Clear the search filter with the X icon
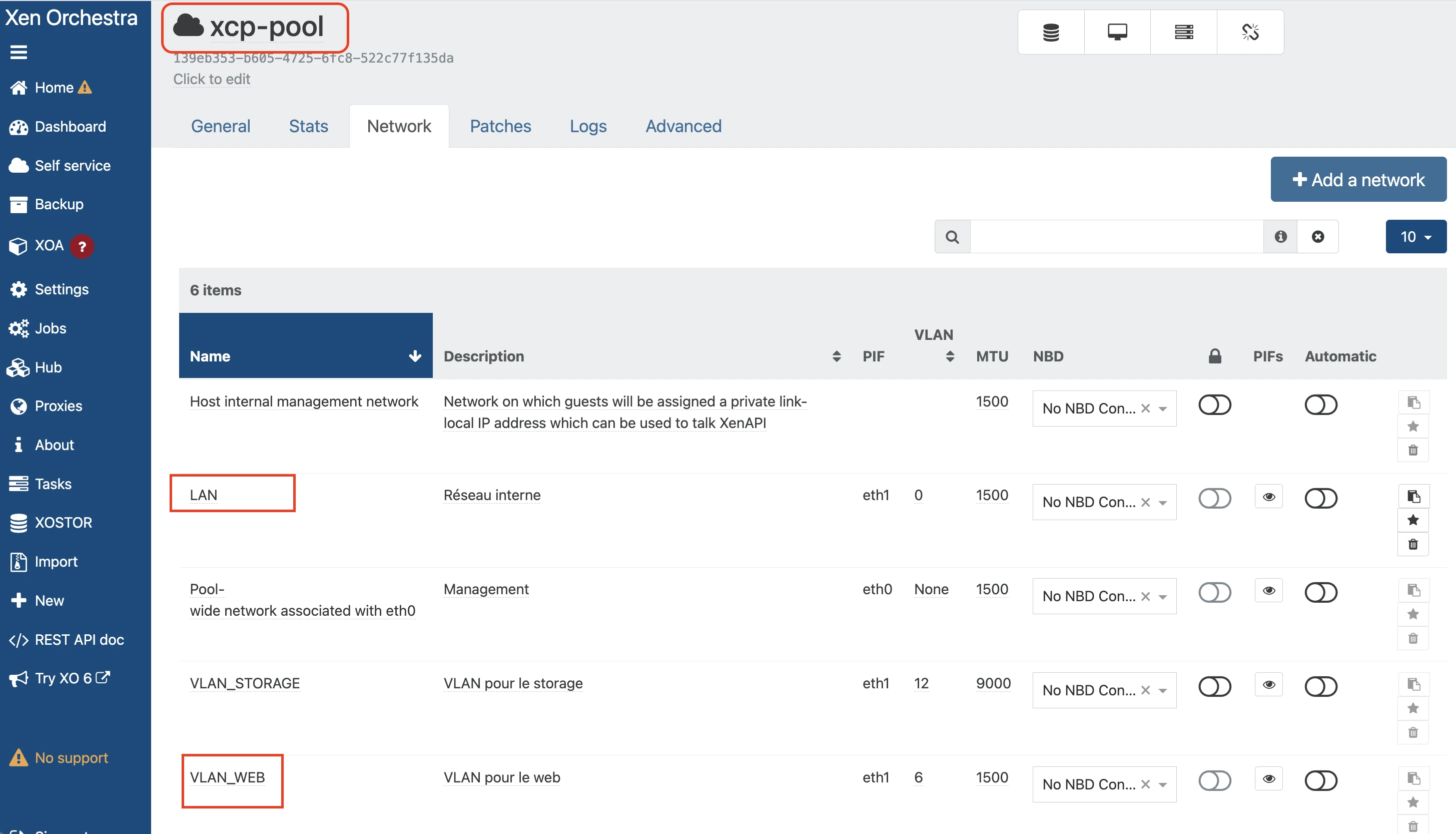Image resolution: width=1456 pixels, height=834 pixels. click(x=1317, y=237)
